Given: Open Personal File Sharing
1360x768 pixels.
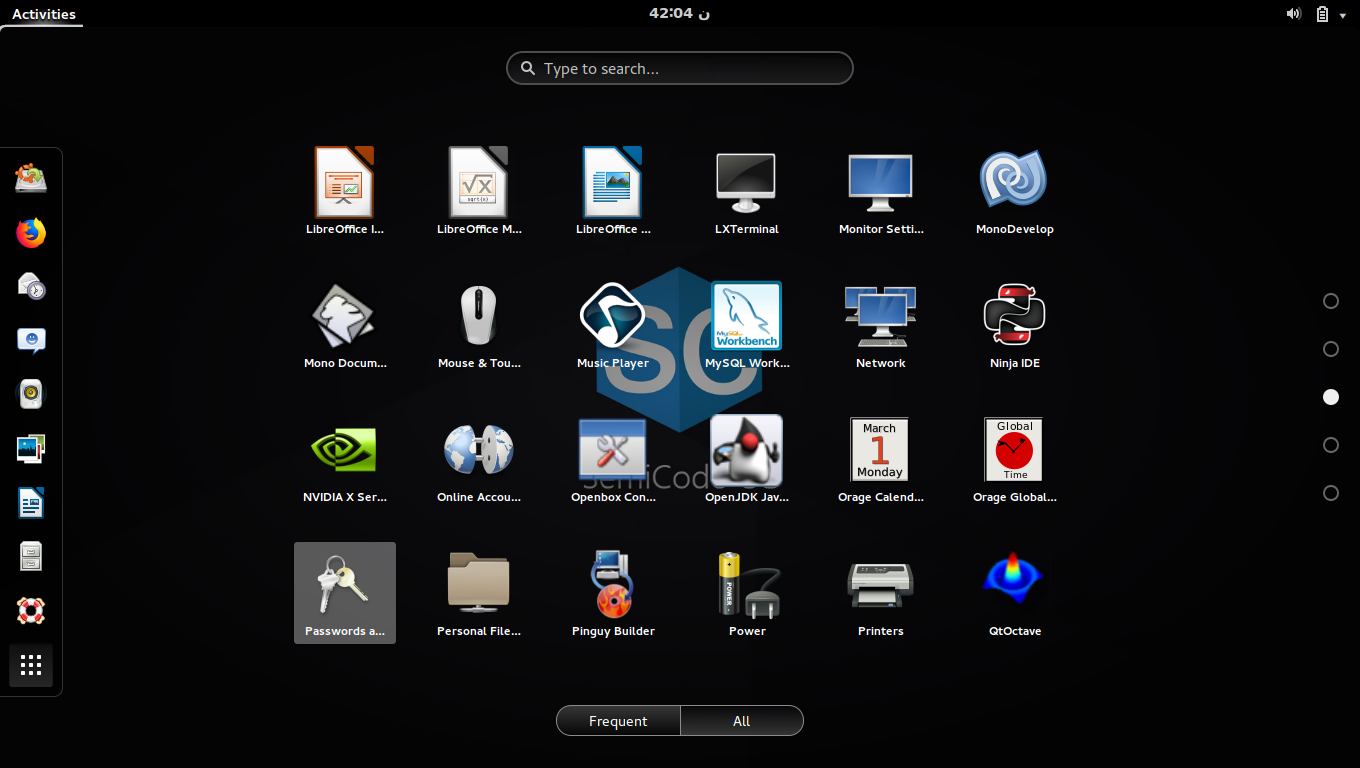Looking at the screenshot, I should pyautogui.click(x=479, y=592).
